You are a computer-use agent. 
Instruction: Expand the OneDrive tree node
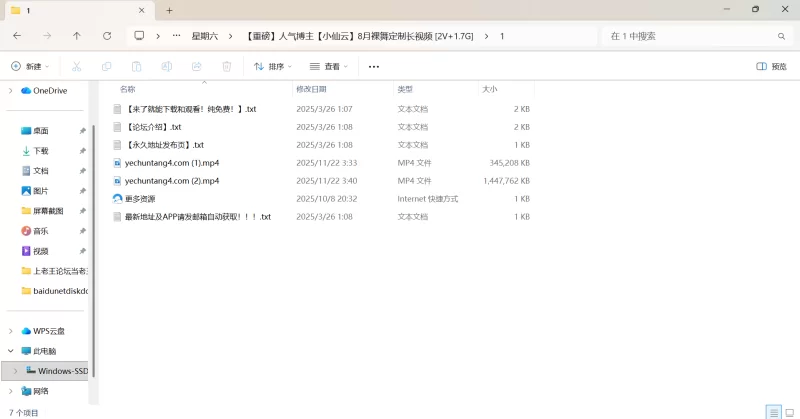point(11,91)
